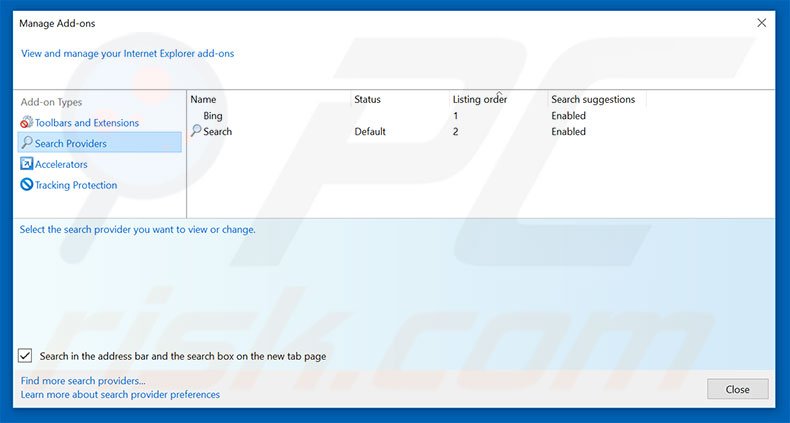The image size is (790, 423).
Task: Close the Manage Add-ons window
Action: (x=762, y=23)
